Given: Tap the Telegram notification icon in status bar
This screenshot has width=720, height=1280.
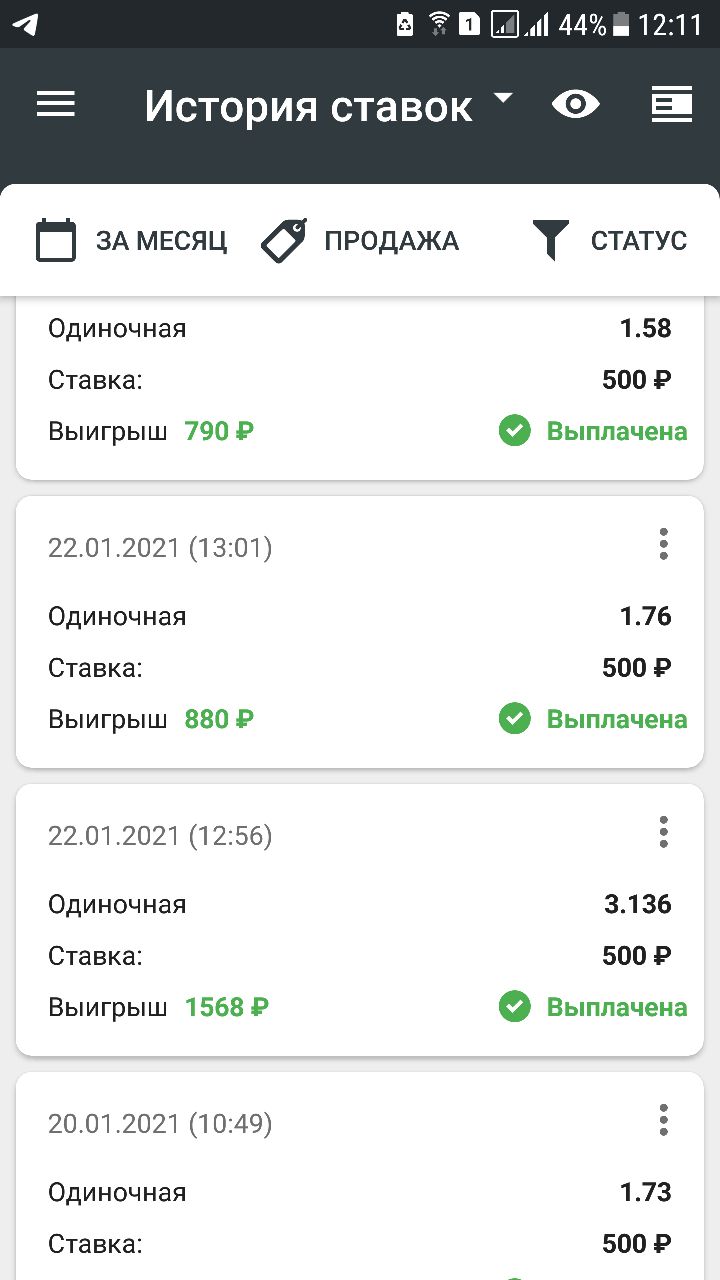Looking at the screenshot, I should click(25, 24).
